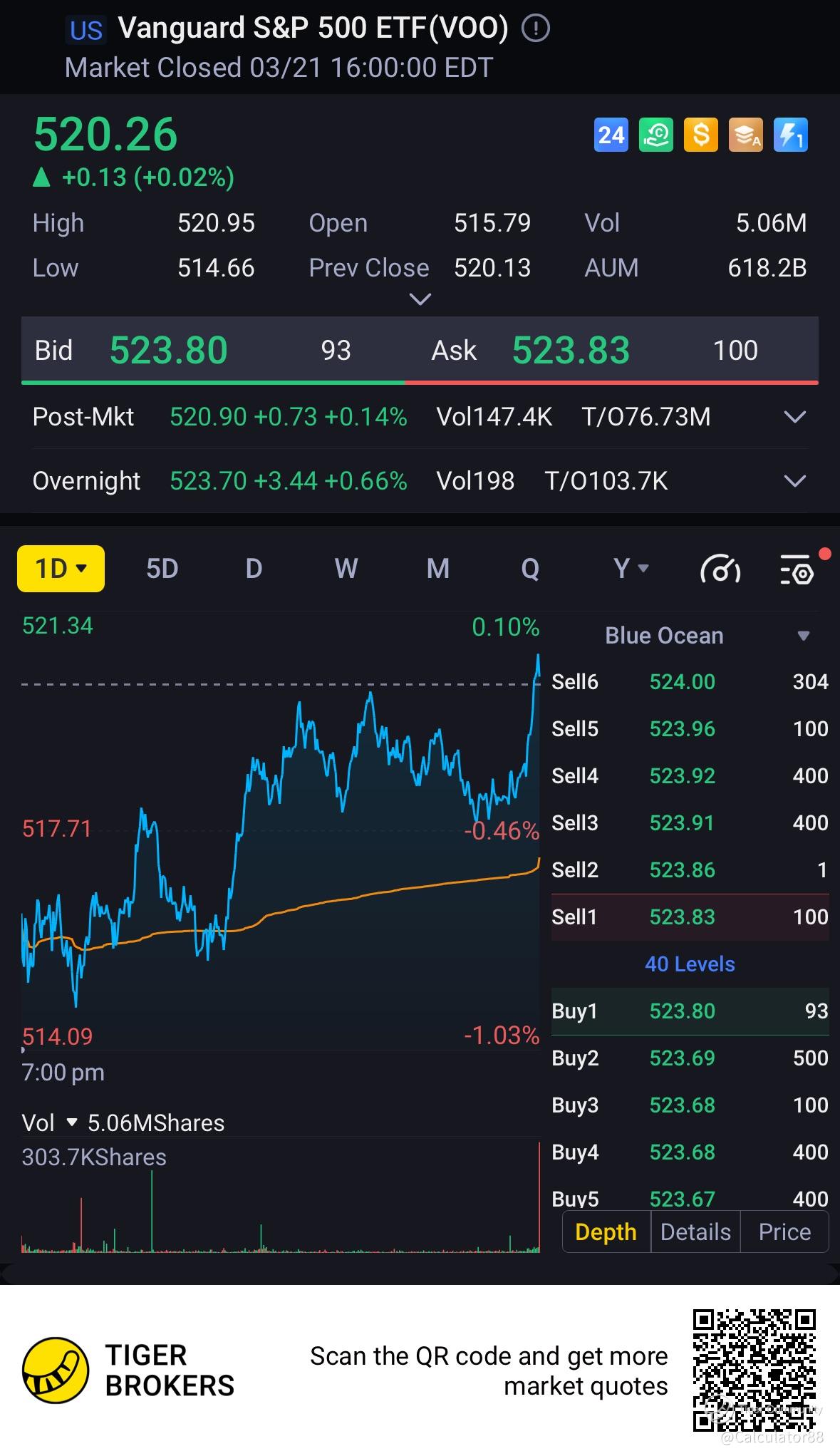This screenshot has width=840, height=1456.
Task: Tap the QR code image
Action: coord(755,1370)
